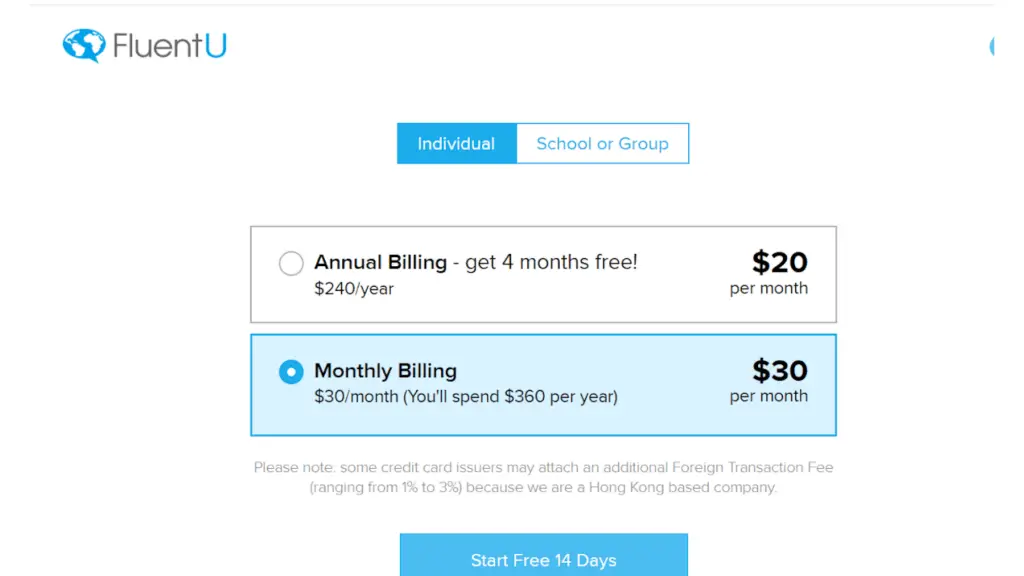The height and width of the screenshot is (576, 1024).
Task: Click the Foreign Transaction Fee note line
Action: [x=543, y=468]
